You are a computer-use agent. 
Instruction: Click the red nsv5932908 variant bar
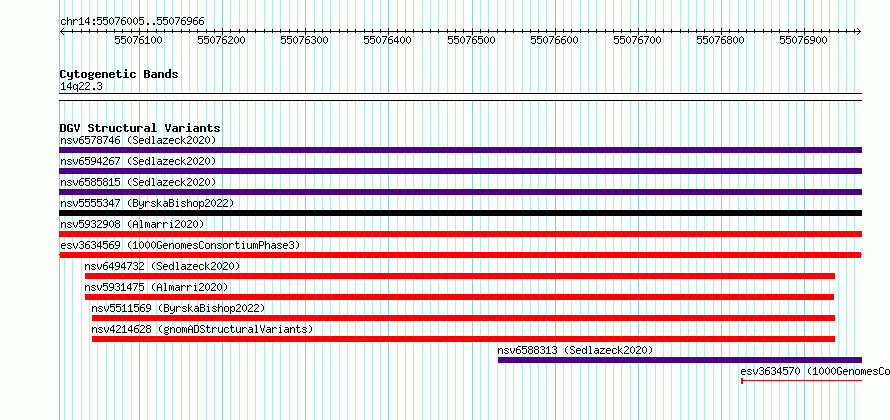[460, 234]
